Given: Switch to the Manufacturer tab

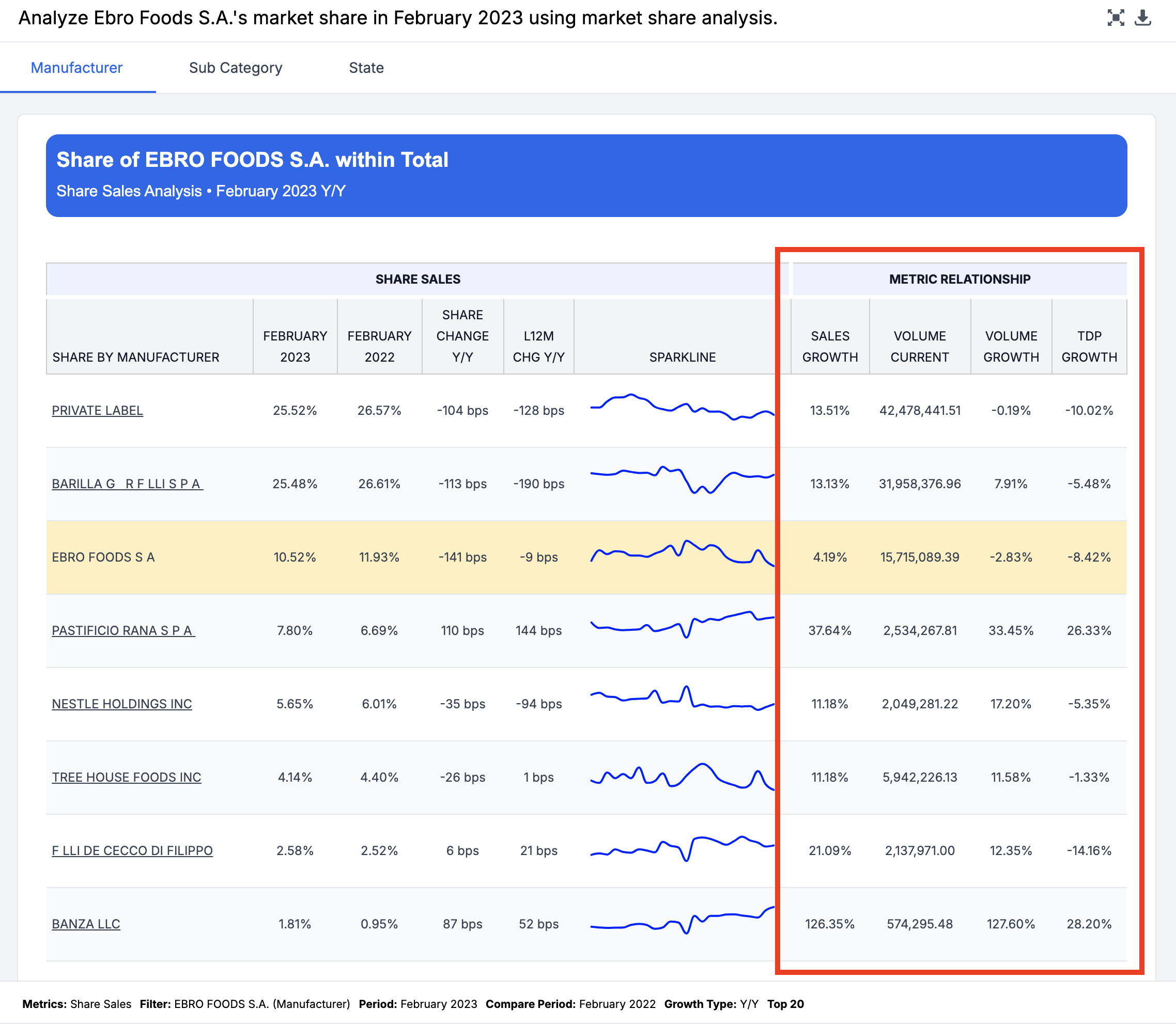Looking at the screenshot, I should [x=76, y=68].
